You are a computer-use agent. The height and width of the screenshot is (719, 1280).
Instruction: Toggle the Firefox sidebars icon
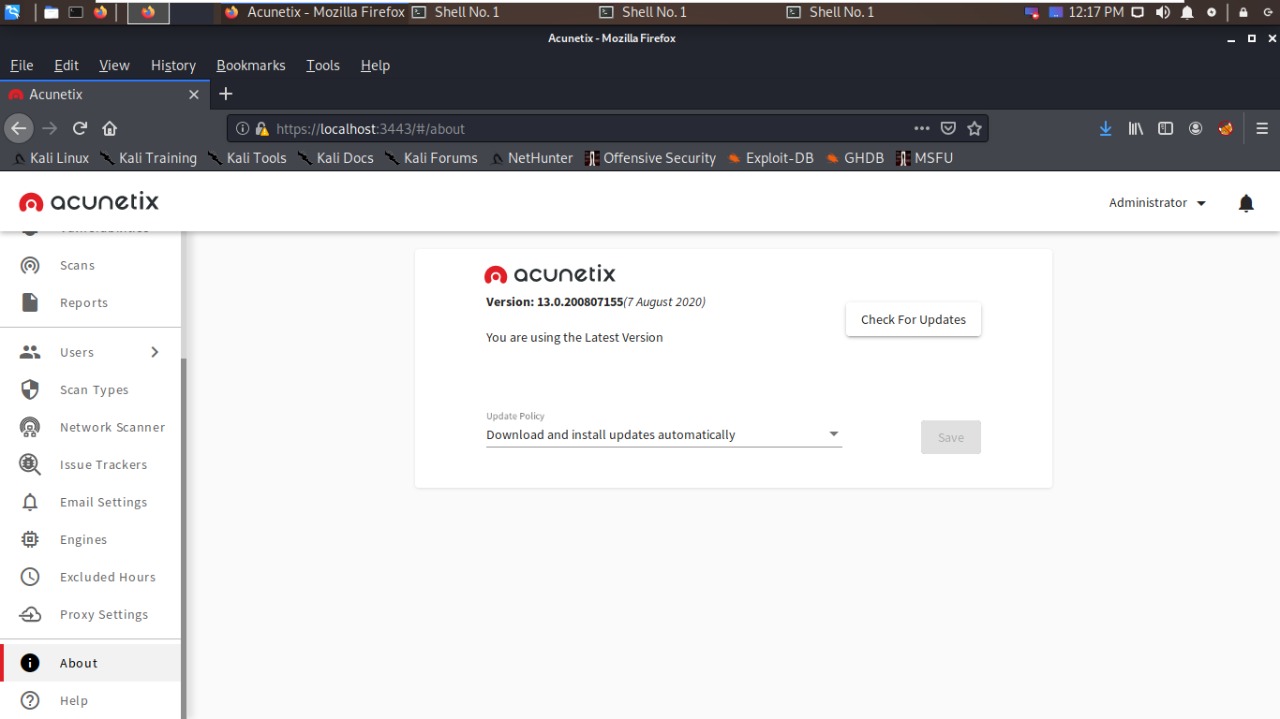1165,128
